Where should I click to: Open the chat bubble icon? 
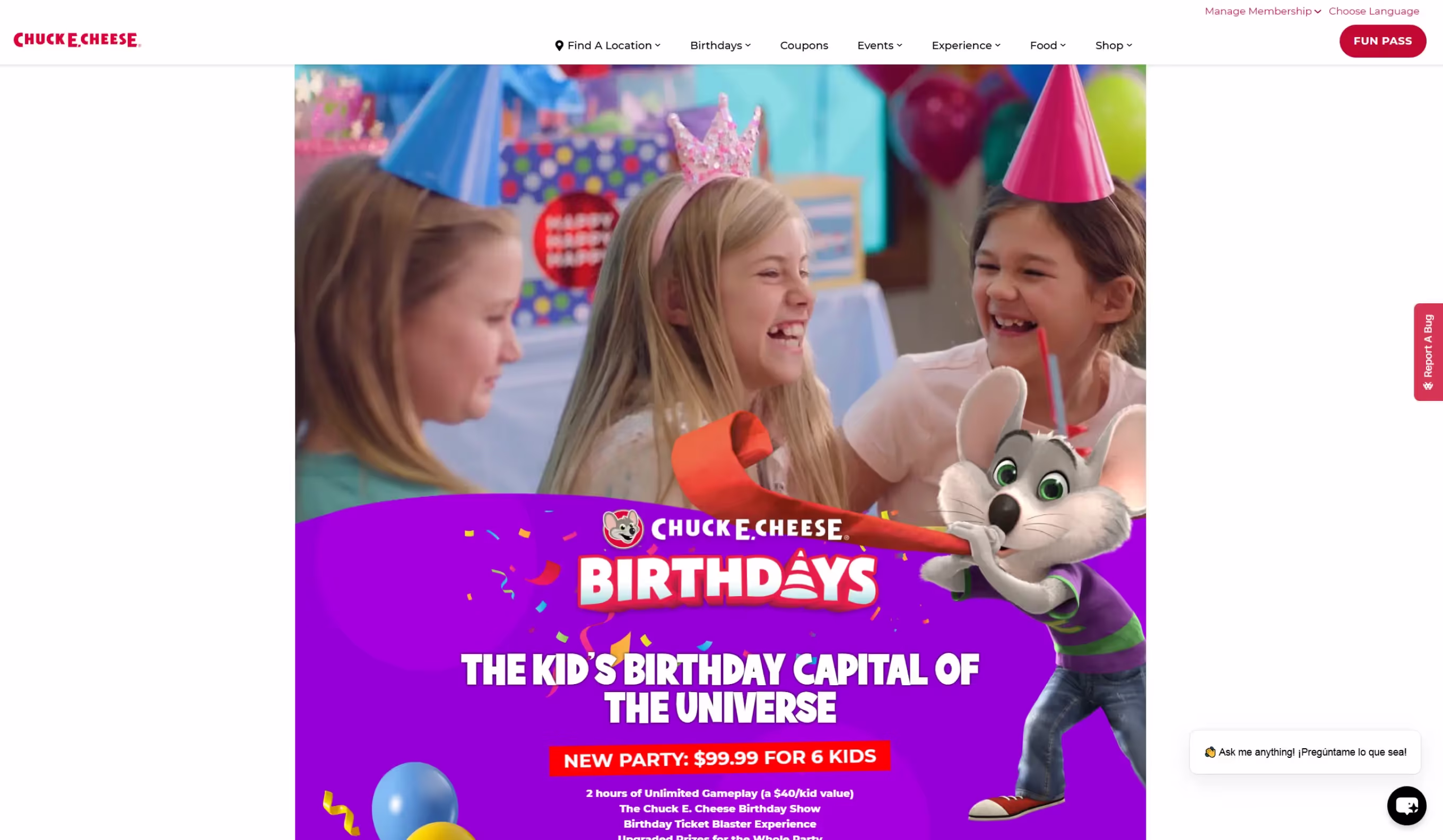click(1406, 805)
